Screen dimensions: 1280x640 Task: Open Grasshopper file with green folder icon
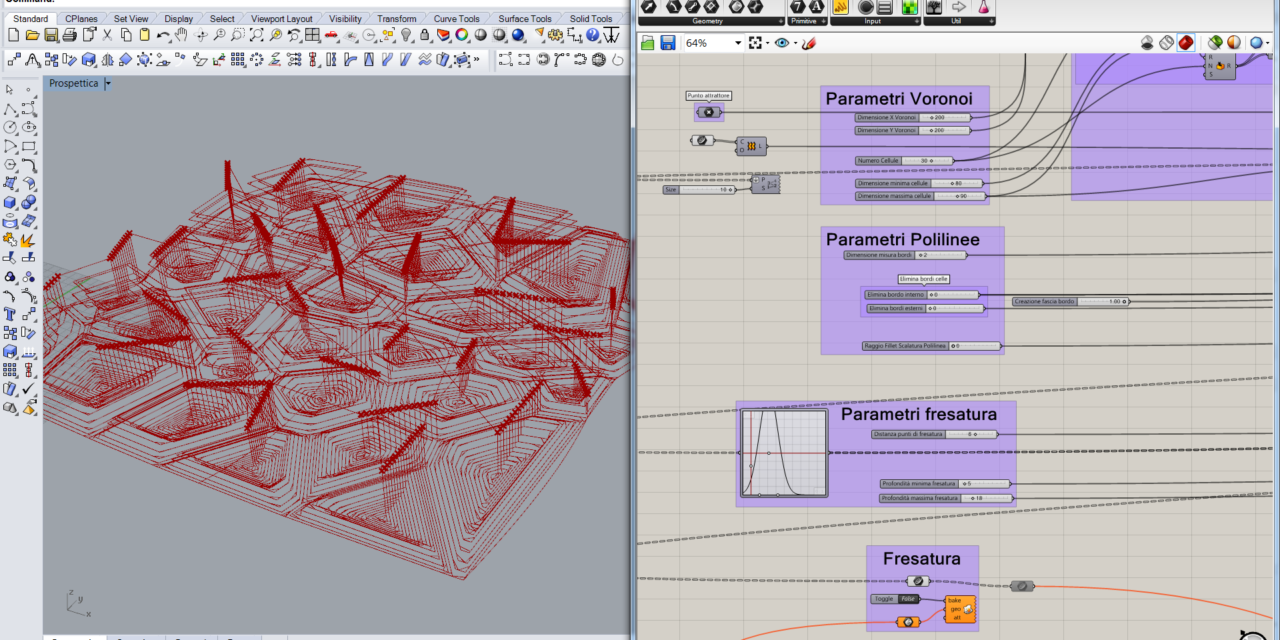(647, 43)
